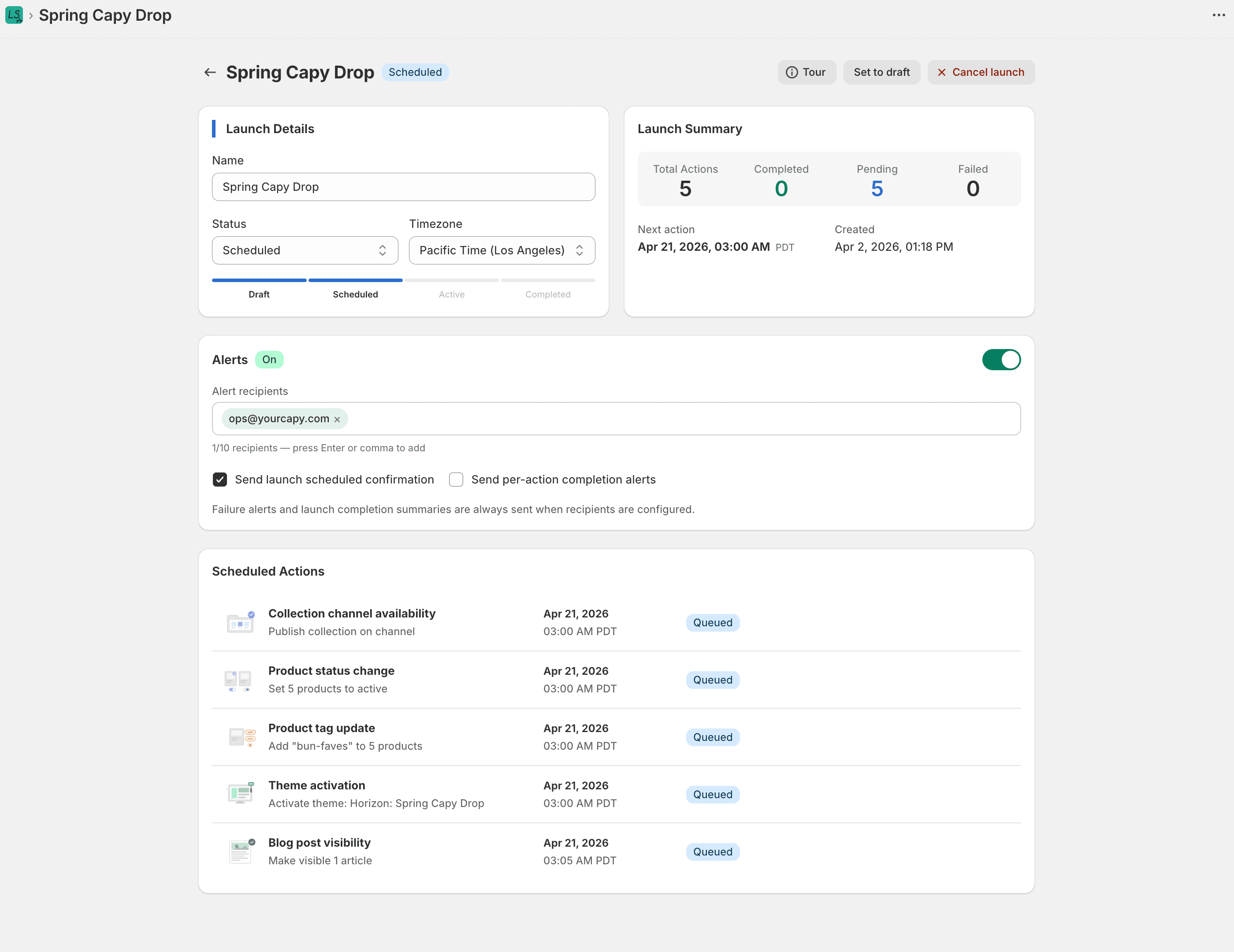Click the Collection channel availability action icon
Image resolution: width=1234 pixels, height=952 pixels.
click(240, 622)
